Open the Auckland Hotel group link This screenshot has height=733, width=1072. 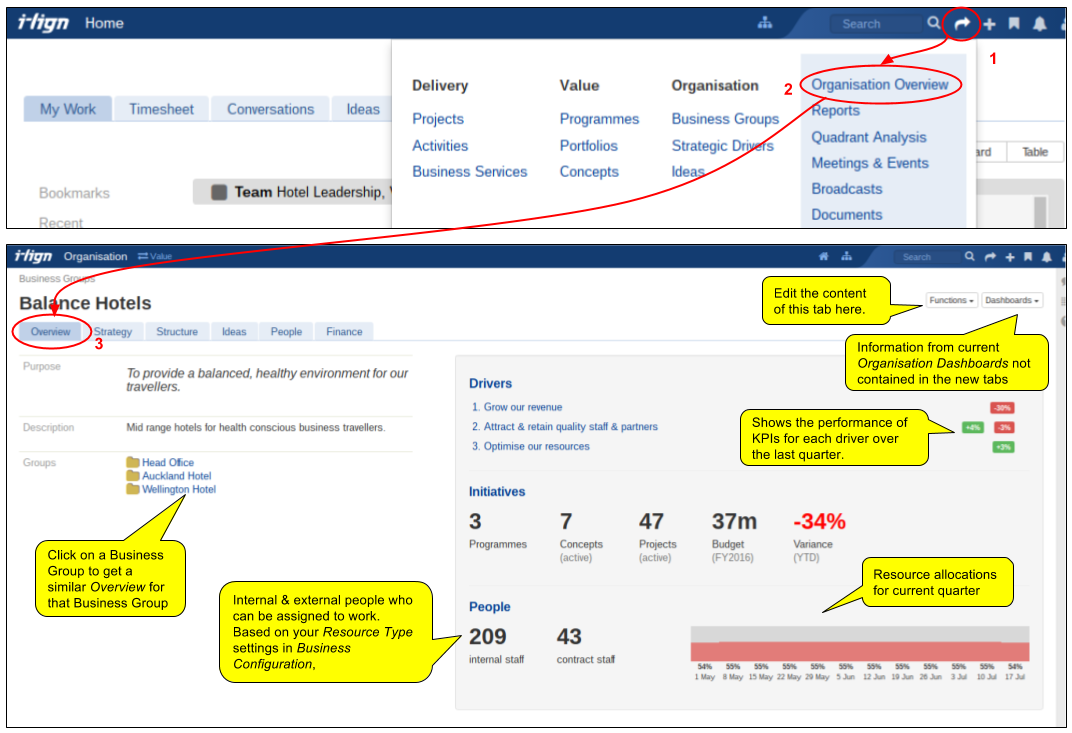(176, 476)
